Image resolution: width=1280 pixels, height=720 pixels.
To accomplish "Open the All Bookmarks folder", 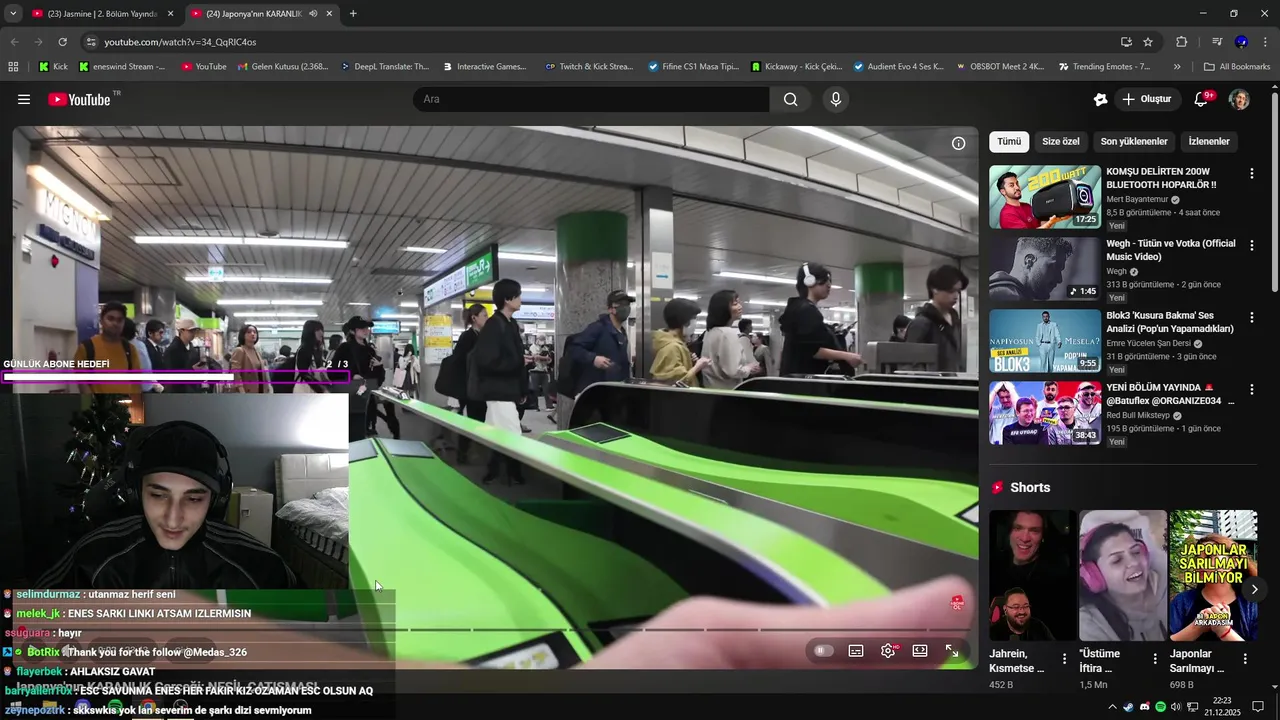I will pos(1237,67).
